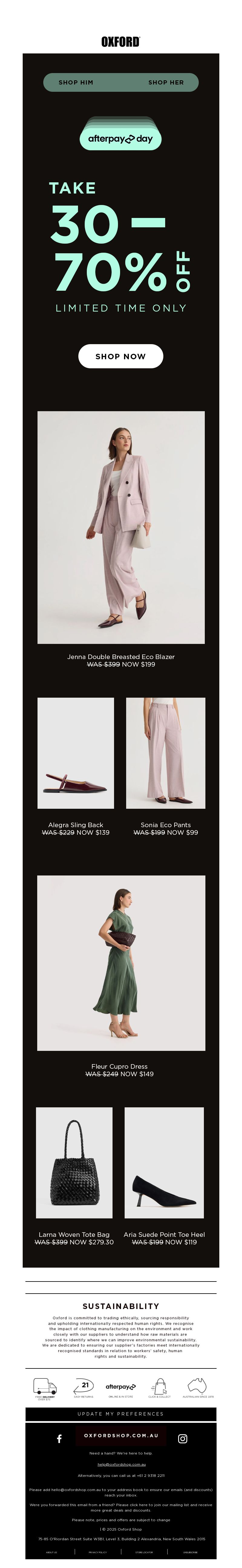This screenshot has width=242, height=1568.
Task: Click the SHOP NOW button
Action: tap(121, 356)
